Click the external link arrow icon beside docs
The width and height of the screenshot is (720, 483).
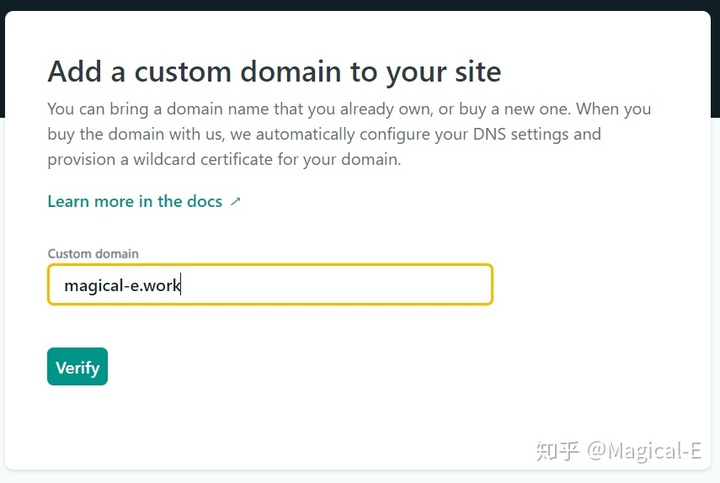click(235, 202)
